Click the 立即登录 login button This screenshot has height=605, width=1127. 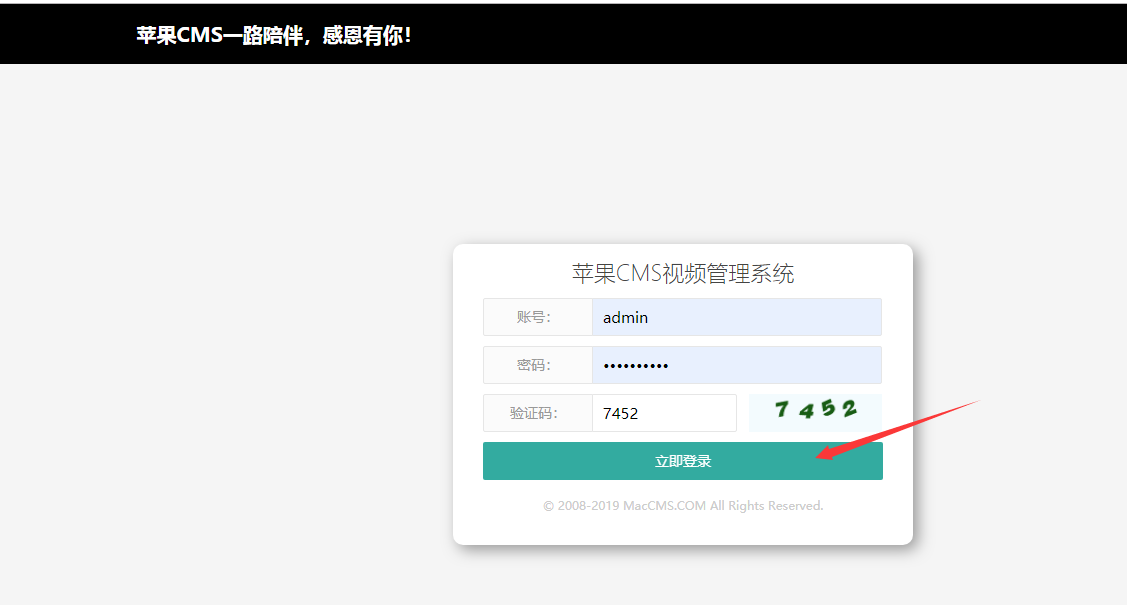[x=683, y=461]
